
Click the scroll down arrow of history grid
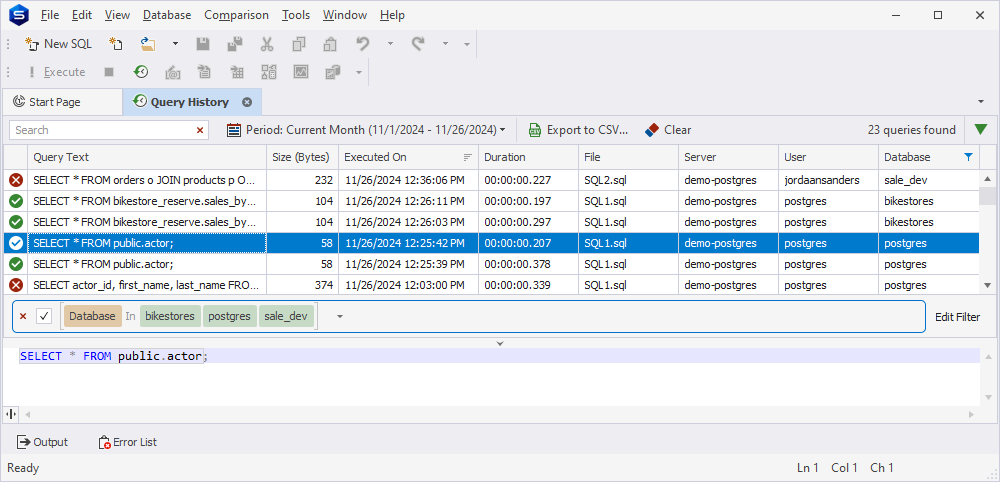(988, 286)
